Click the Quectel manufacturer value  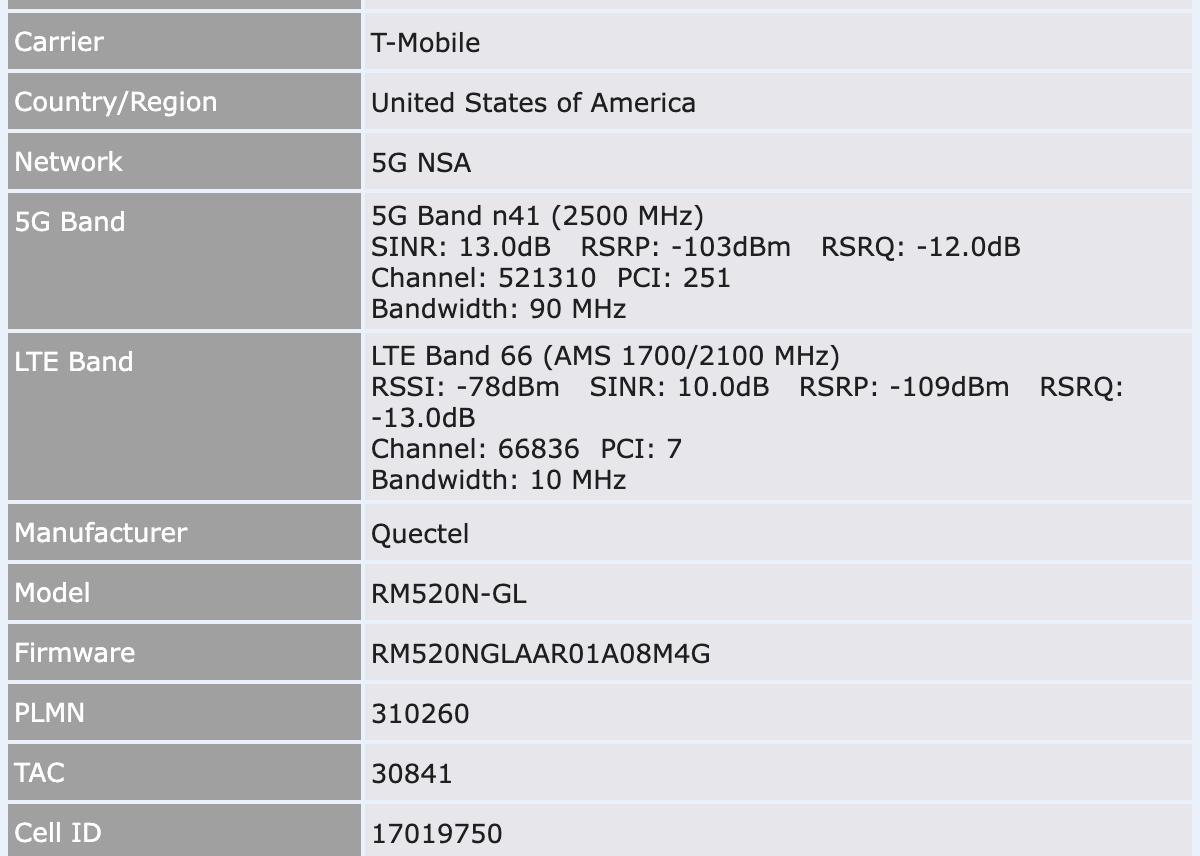tap(420, 534)
